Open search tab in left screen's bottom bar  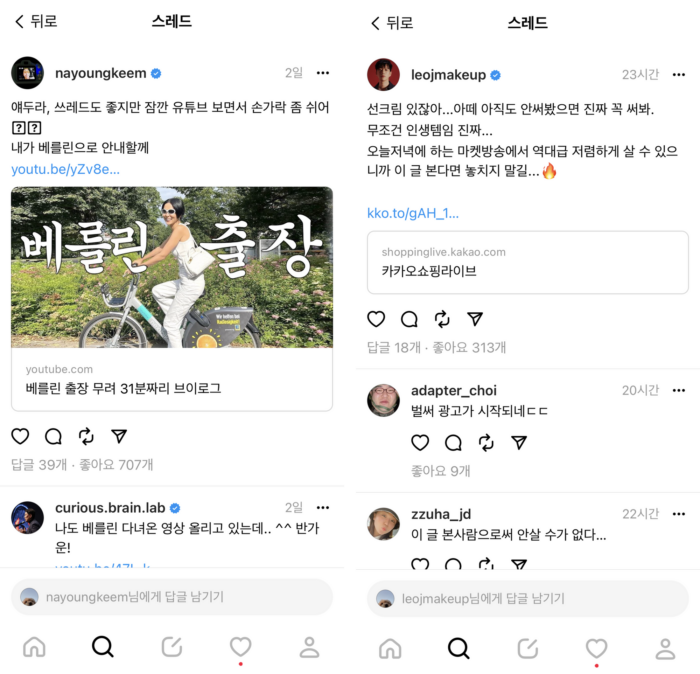[x=103, y=646]
